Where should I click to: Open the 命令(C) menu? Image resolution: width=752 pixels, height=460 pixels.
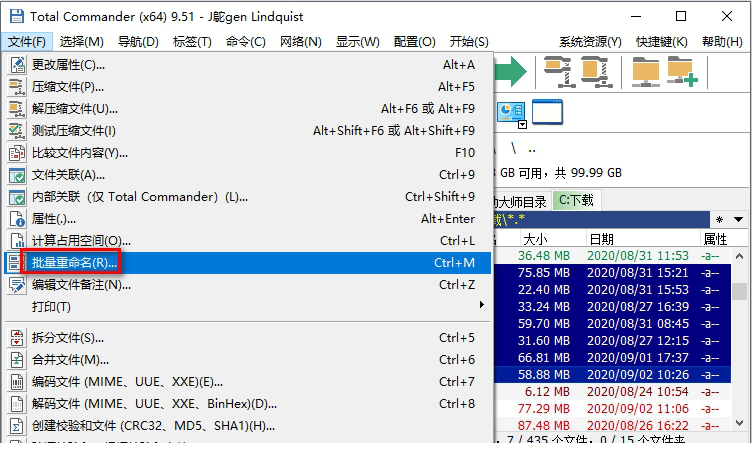246,42
